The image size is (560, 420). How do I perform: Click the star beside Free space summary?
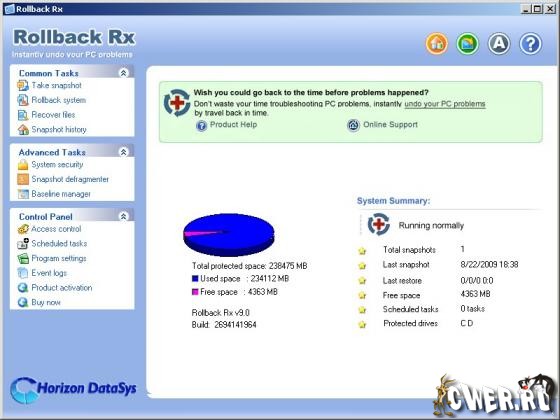pyautogui.click(x=362, y=295)
